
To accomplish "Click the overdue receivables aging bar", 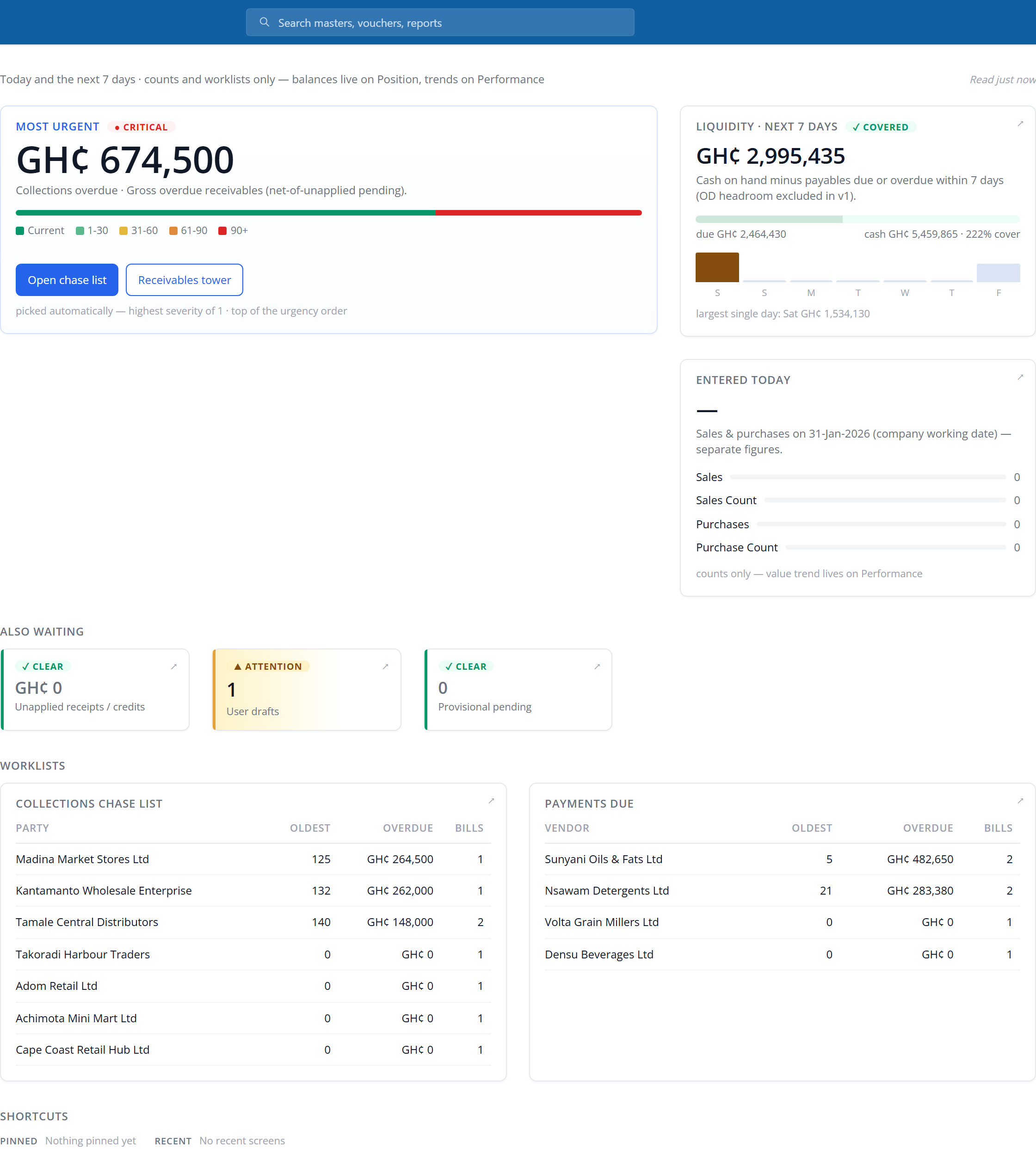I will tap(328, 212).
